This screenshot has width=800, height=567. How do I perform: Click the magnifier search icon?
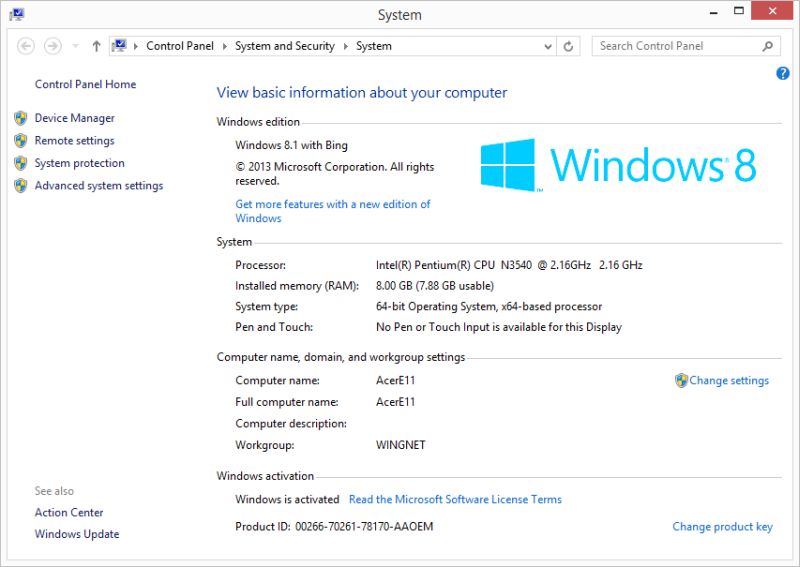point(768,46)
